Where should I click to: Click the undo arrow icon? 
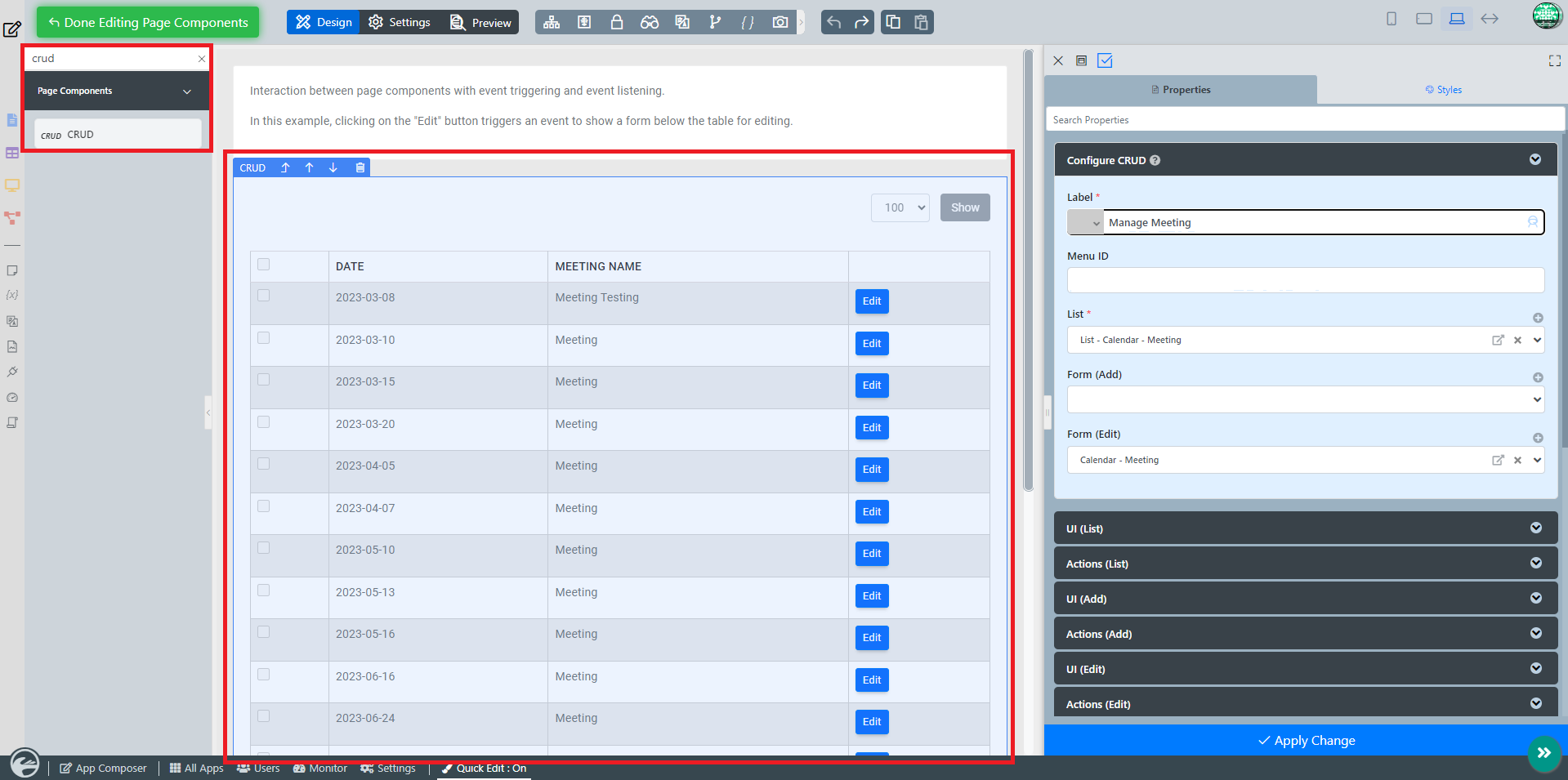(x=833, y=22)
